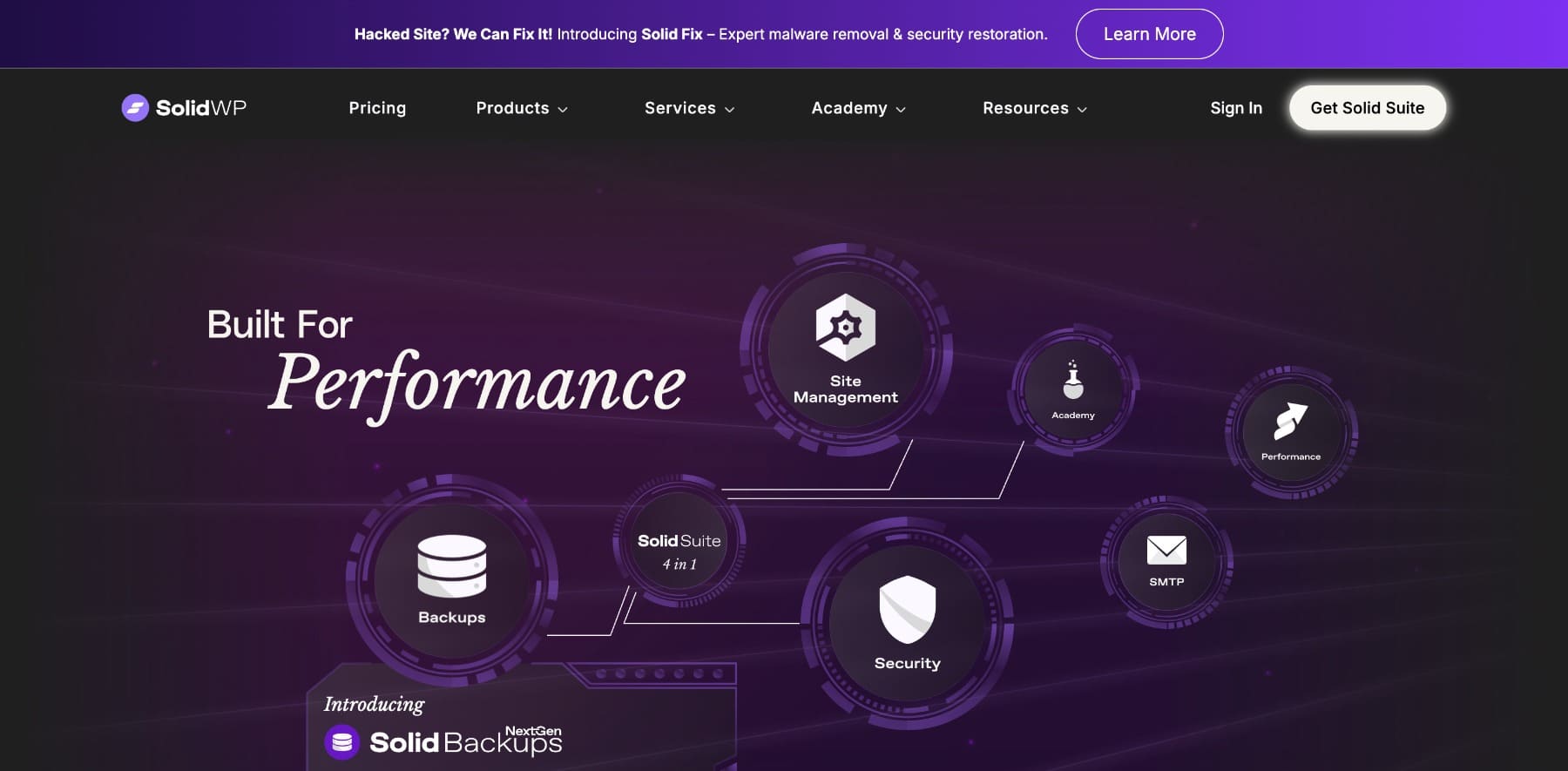The width and height of the screenshot is (1568, 771).
Task: Open the Pricing menu item
Action: point(377,108)
